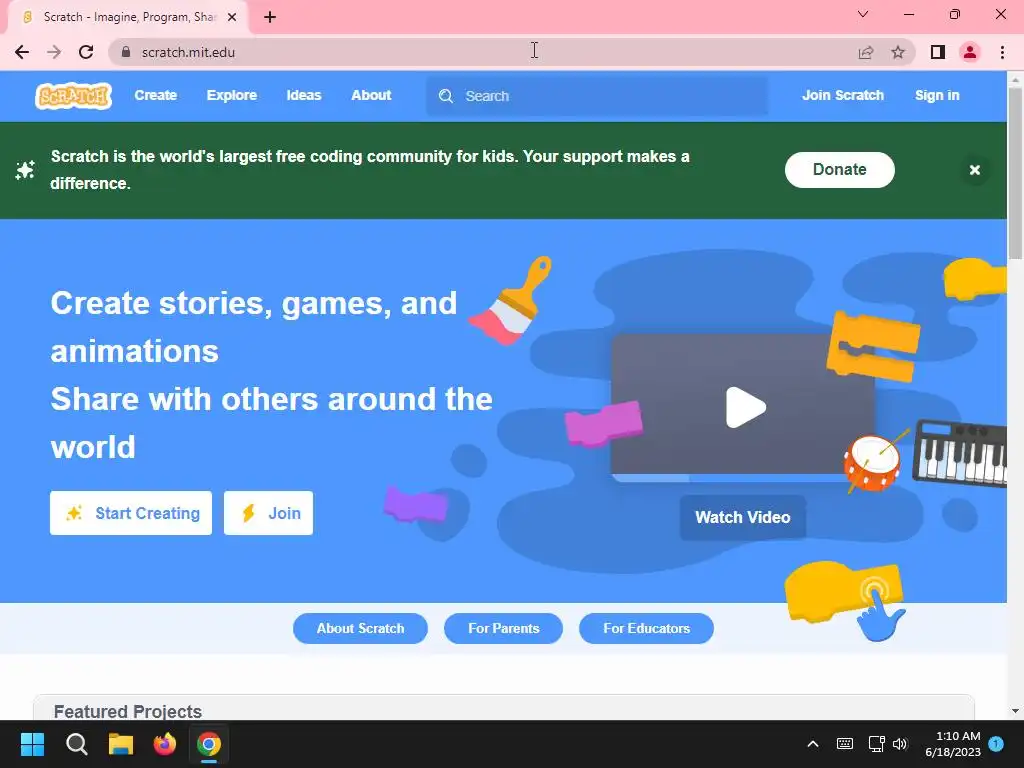Open Windows taskbar search
Screen dimensions: 1024x768
click(x=76, y=744)
